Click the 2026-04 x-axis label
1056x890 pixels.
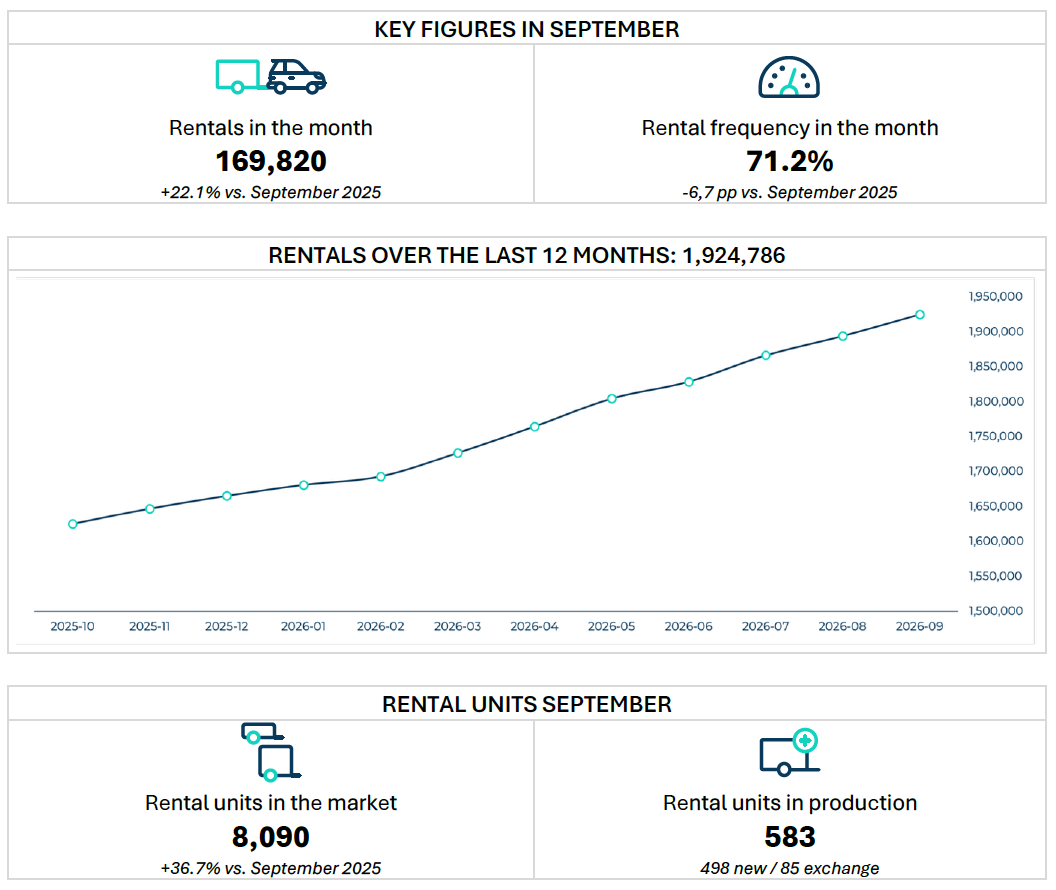coord(535,627)
